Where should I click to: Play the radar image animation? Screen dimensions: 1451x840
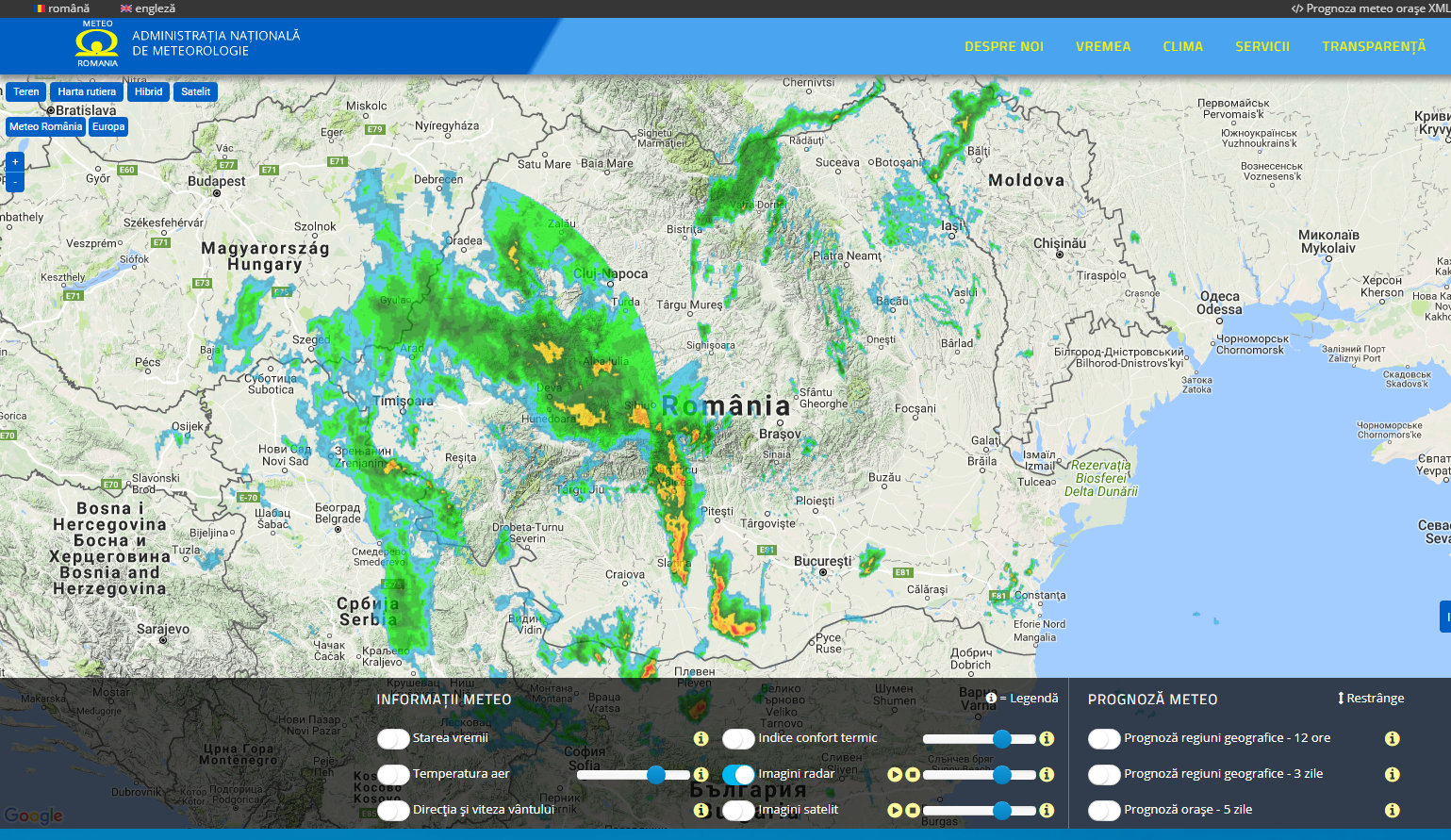tap(896, 774)
